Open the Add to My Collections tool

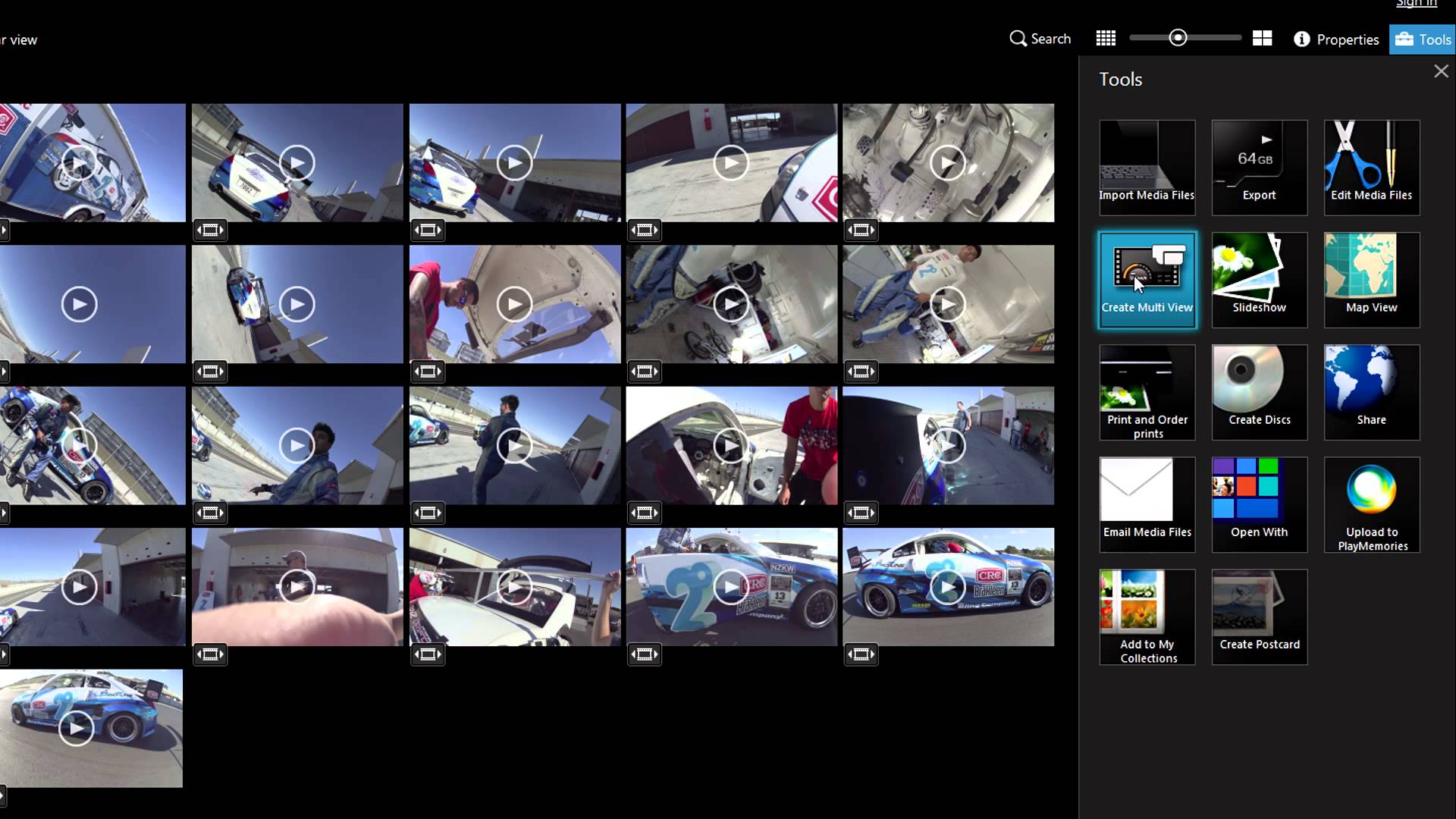pos(1147,616)
